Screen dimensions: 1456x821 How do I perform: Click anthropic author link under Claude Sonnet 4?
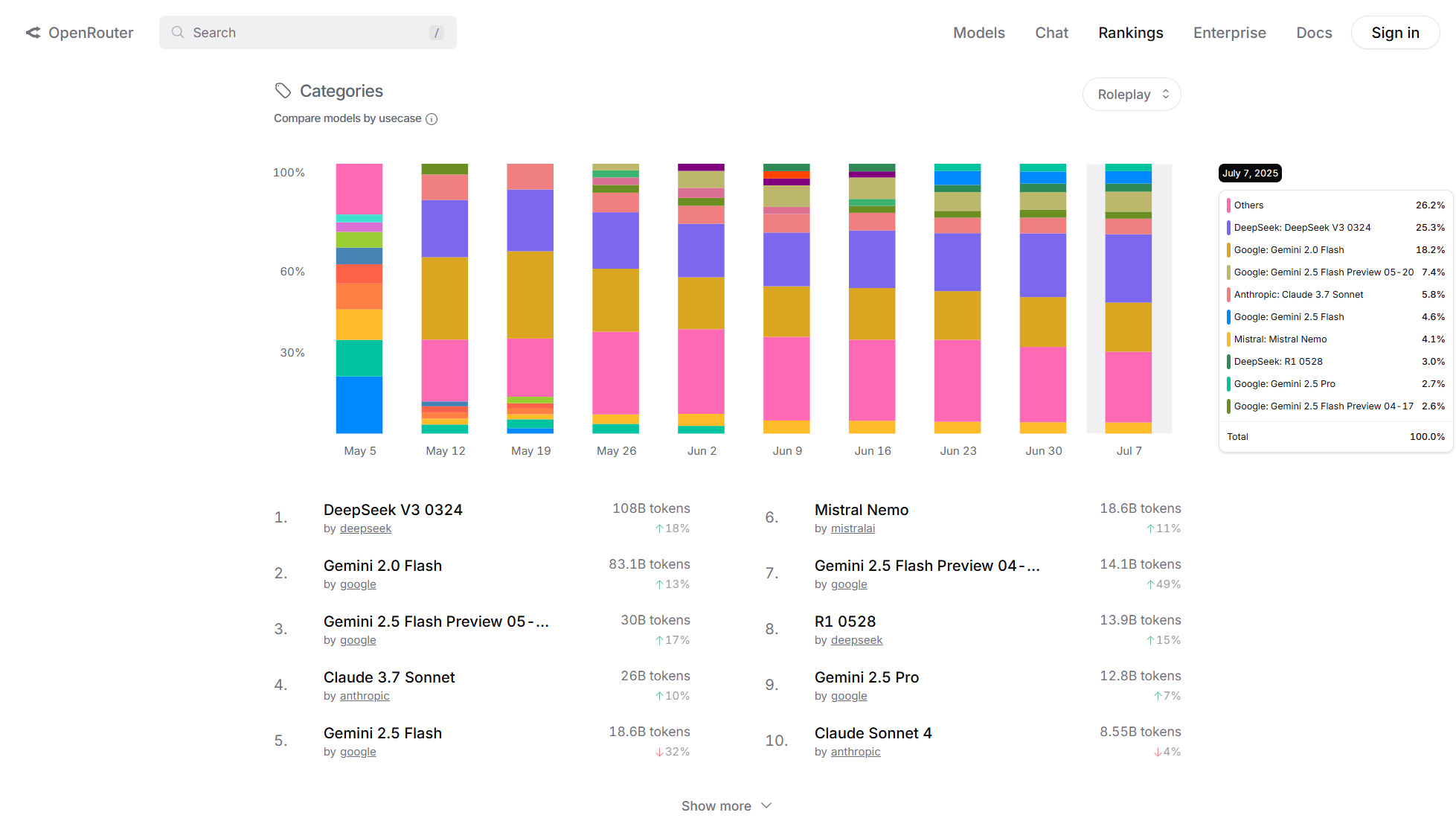(856, 752)
